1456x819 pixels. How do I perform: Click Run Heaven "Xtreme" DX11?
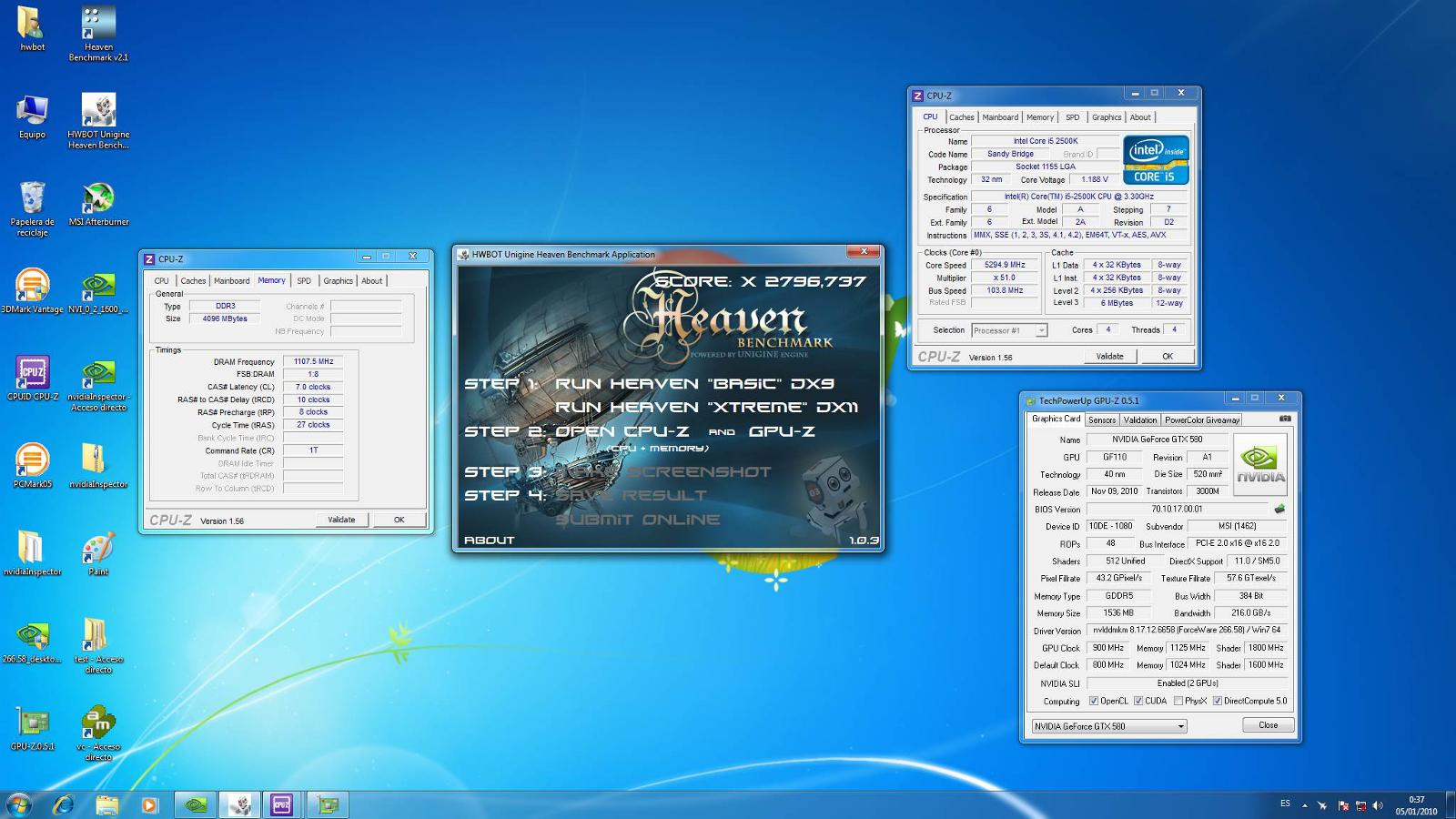[x=706, y=408]
